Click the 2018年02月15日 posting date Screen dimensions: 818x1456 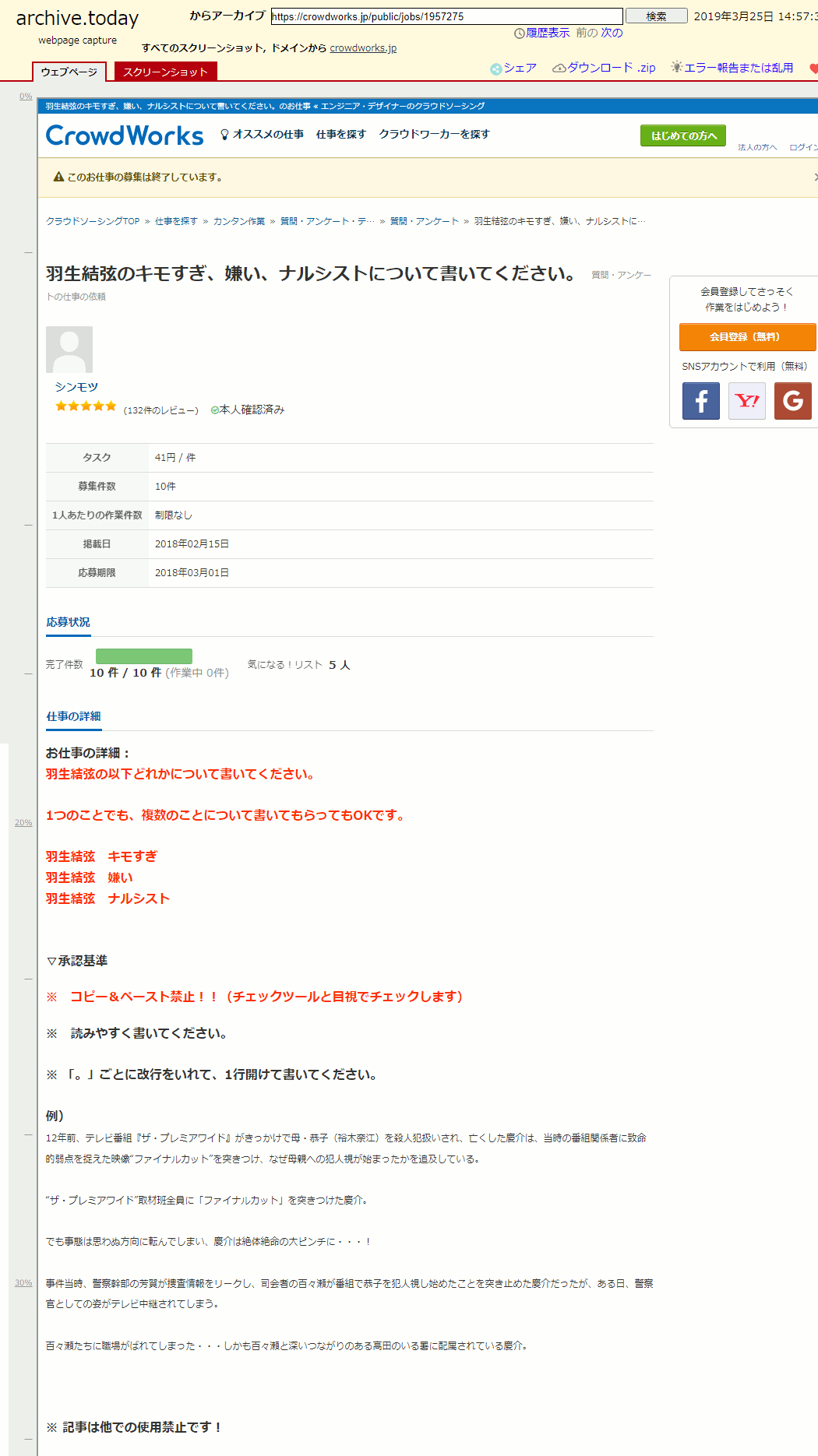click(192, 544)
